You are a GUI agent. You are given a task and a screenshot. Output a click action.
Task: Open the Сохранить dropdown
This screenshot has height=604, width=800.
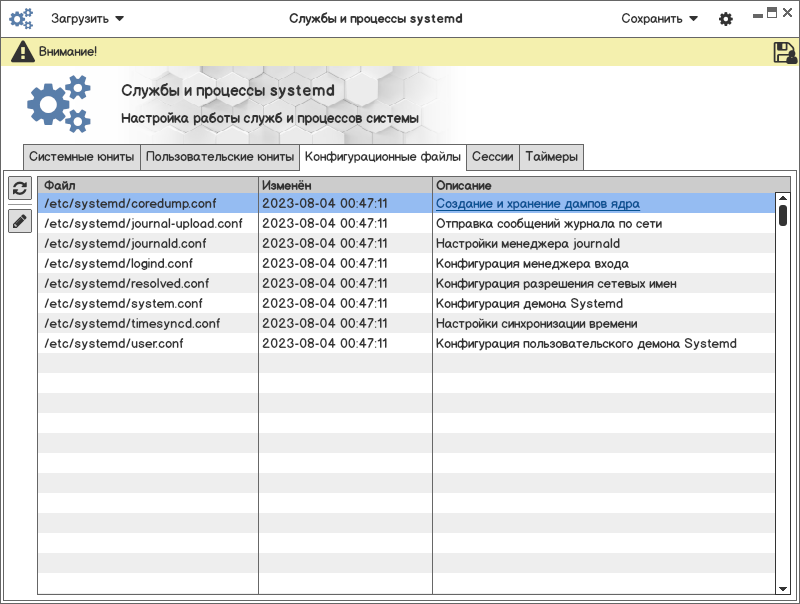point(659,18)
